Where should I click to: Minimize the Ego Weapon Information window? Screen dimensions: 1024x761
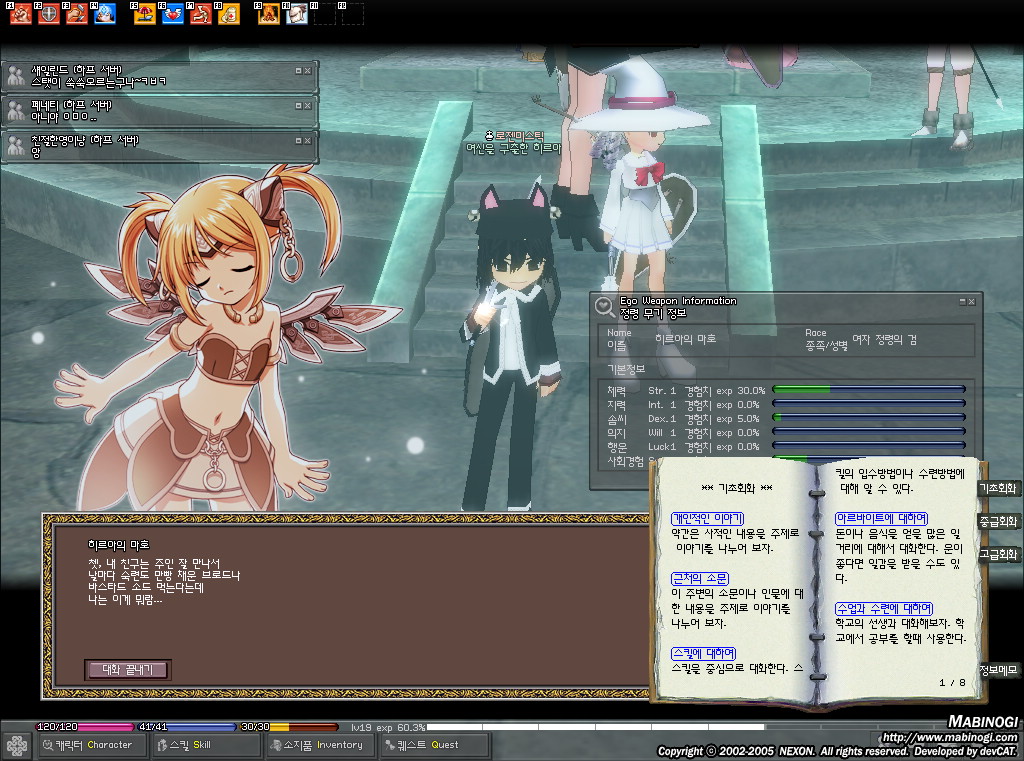pos(963,302)
